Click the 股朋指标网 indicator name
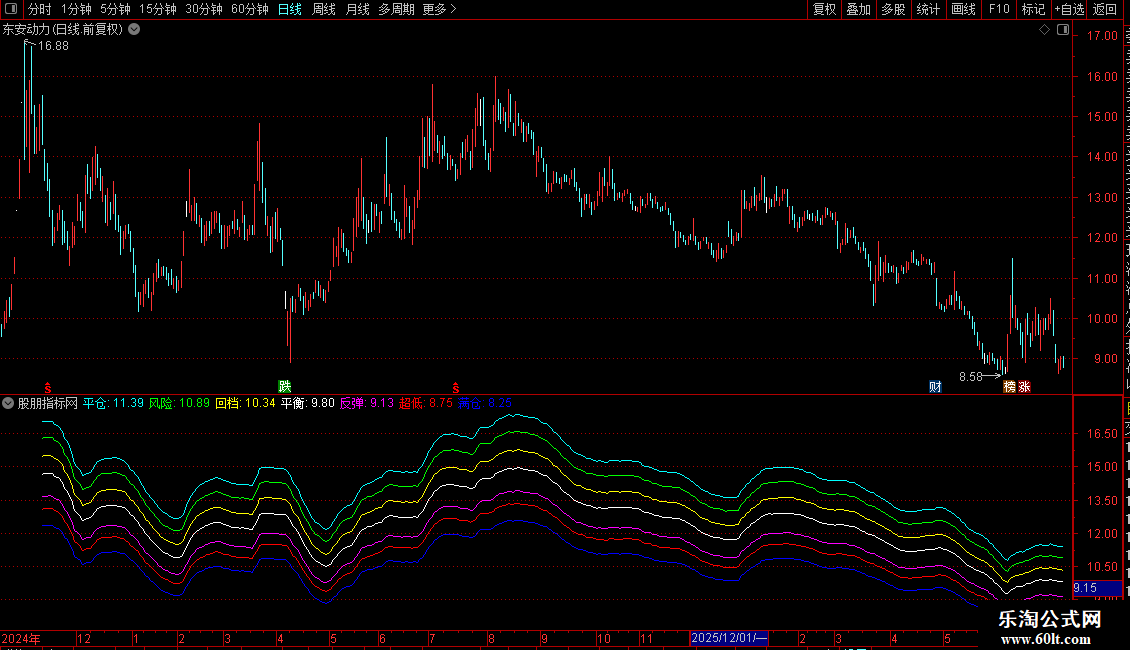Screen dimensions: 1130x650 click(48, 404)
